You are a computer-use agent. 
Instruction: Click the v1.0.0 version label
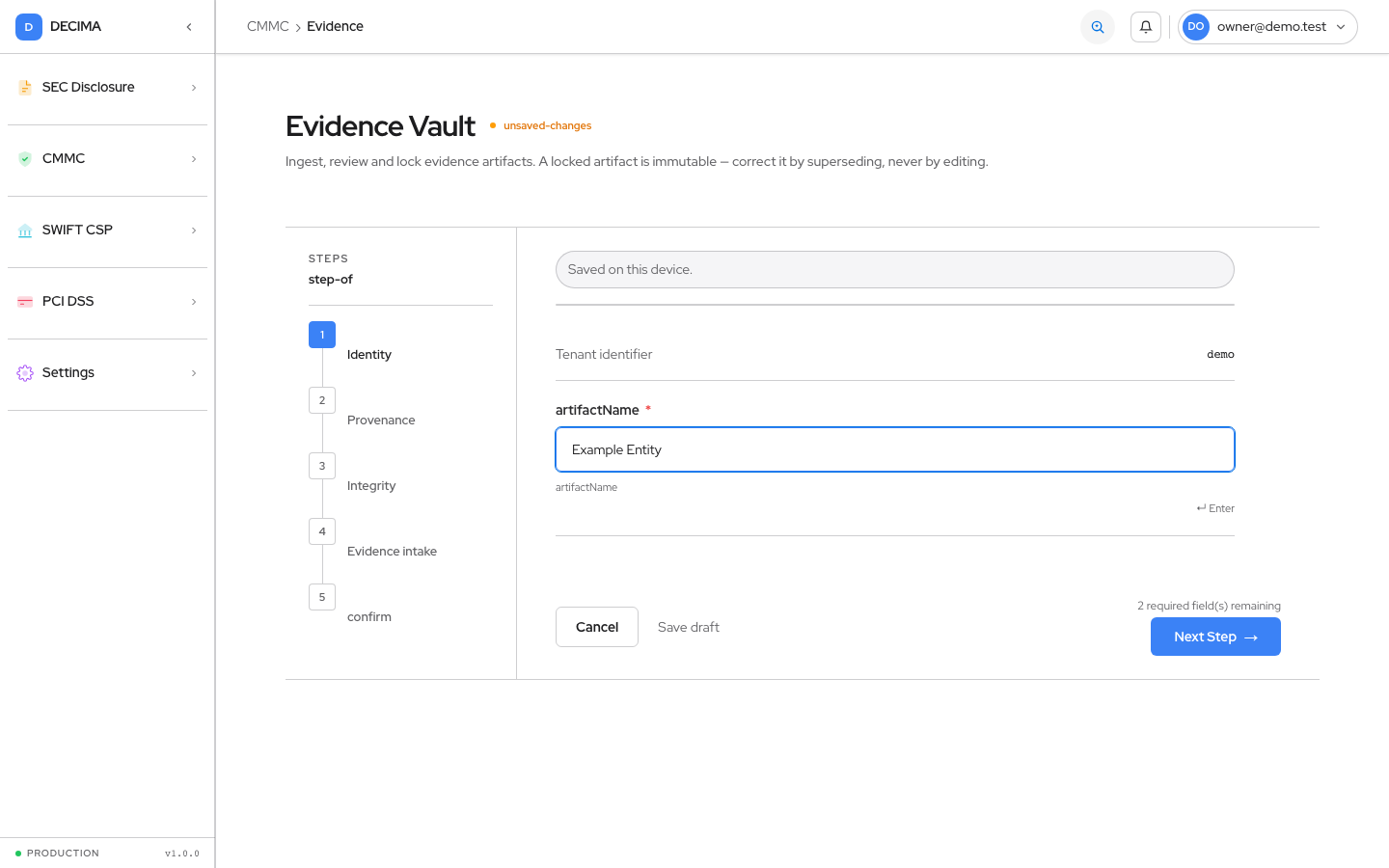click(x=182, y=854)
